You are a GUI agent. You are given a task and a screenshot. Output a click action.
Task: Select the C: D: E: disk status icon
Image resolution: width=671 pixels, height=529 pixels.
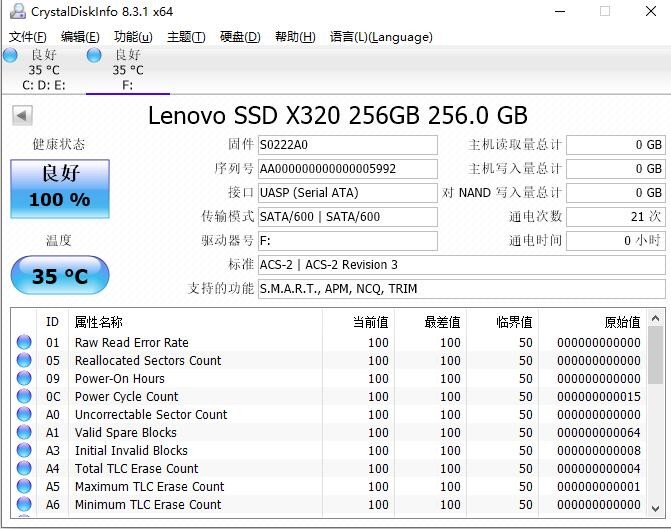pyautogui.click(x=10, y=56)
